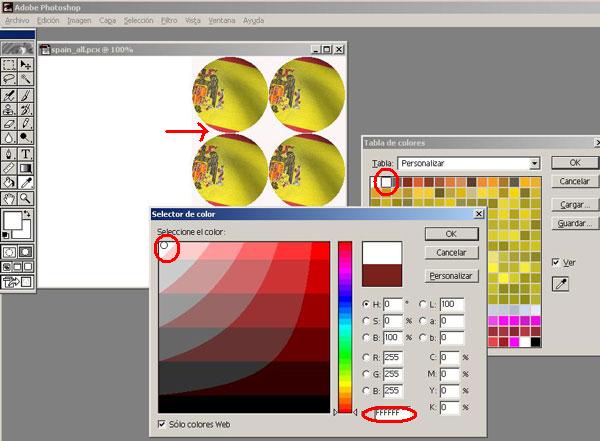600x441 pixels.
Task: Click Cancelar in Selector de color
Action: (452, 253)
